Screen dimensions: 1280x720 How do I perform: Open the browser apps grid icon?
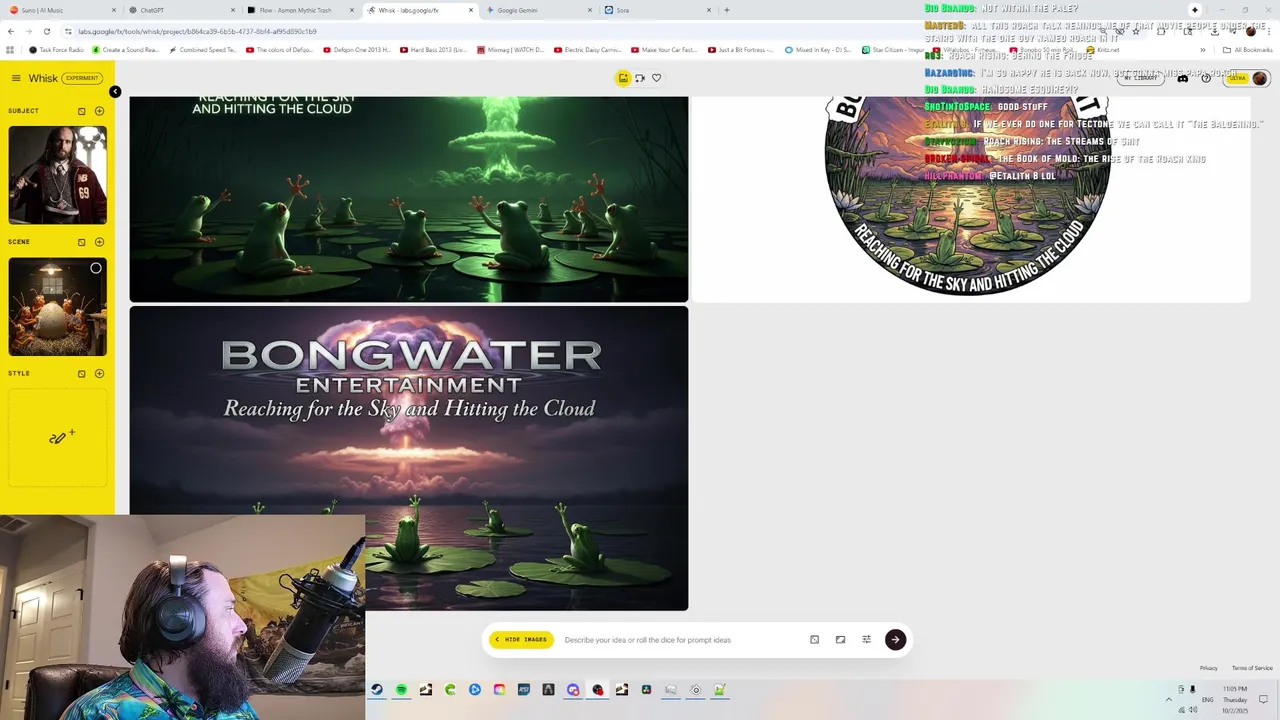point(10,50)
